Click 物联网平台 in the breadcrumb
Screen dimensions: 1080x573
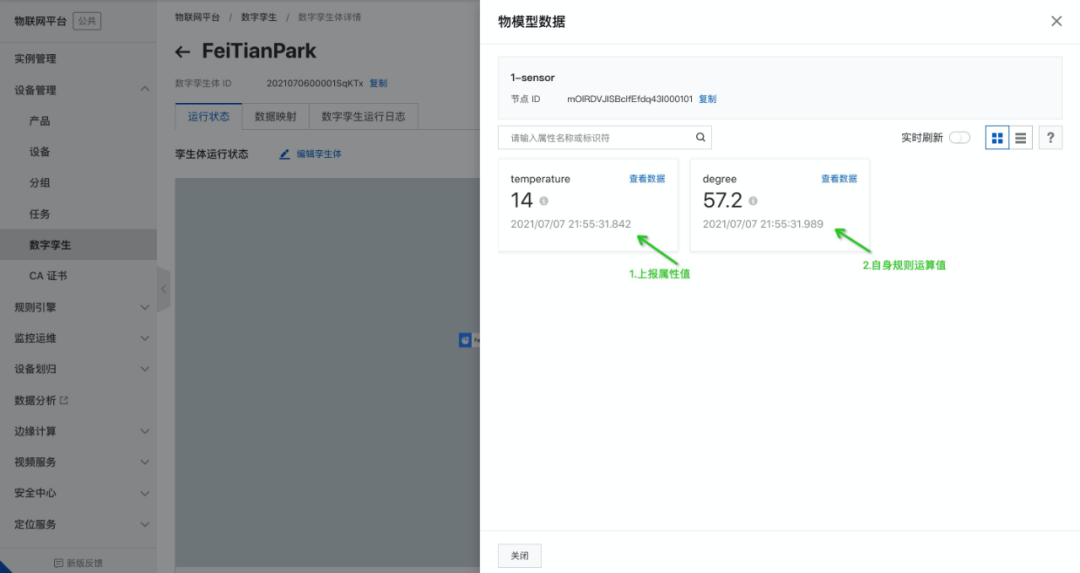point(198,17)
